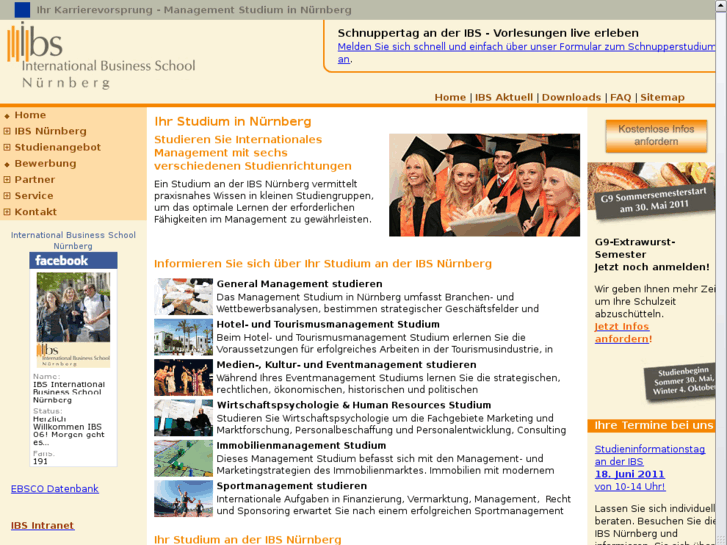The height and width of the screenshot is (545, 727).
Task: Click the Studienbeginn Sommer/Winter badge
Action: point(680,382)
